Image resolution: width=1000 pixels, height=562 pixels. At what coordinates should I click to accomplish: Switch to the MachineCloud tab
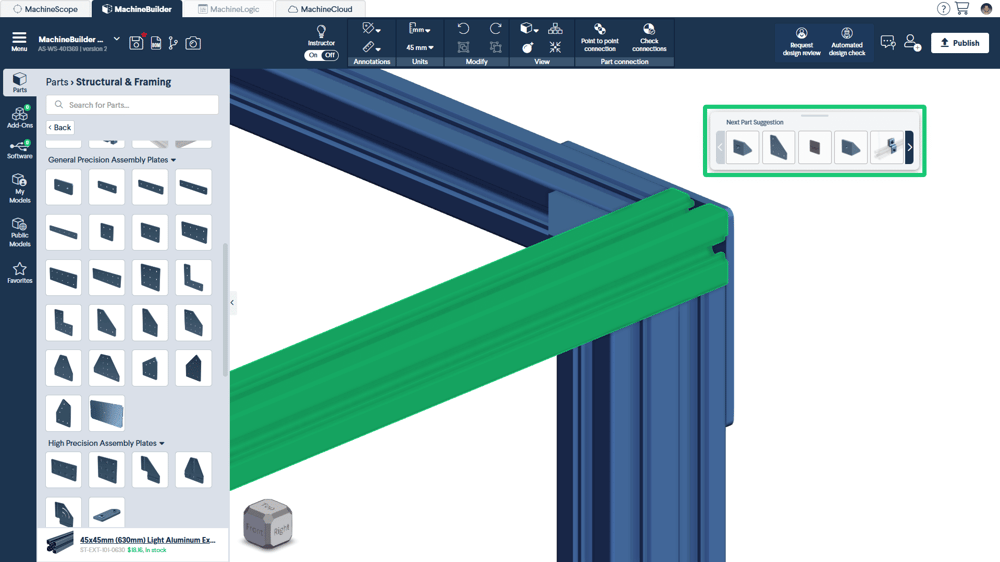(320, 9)
